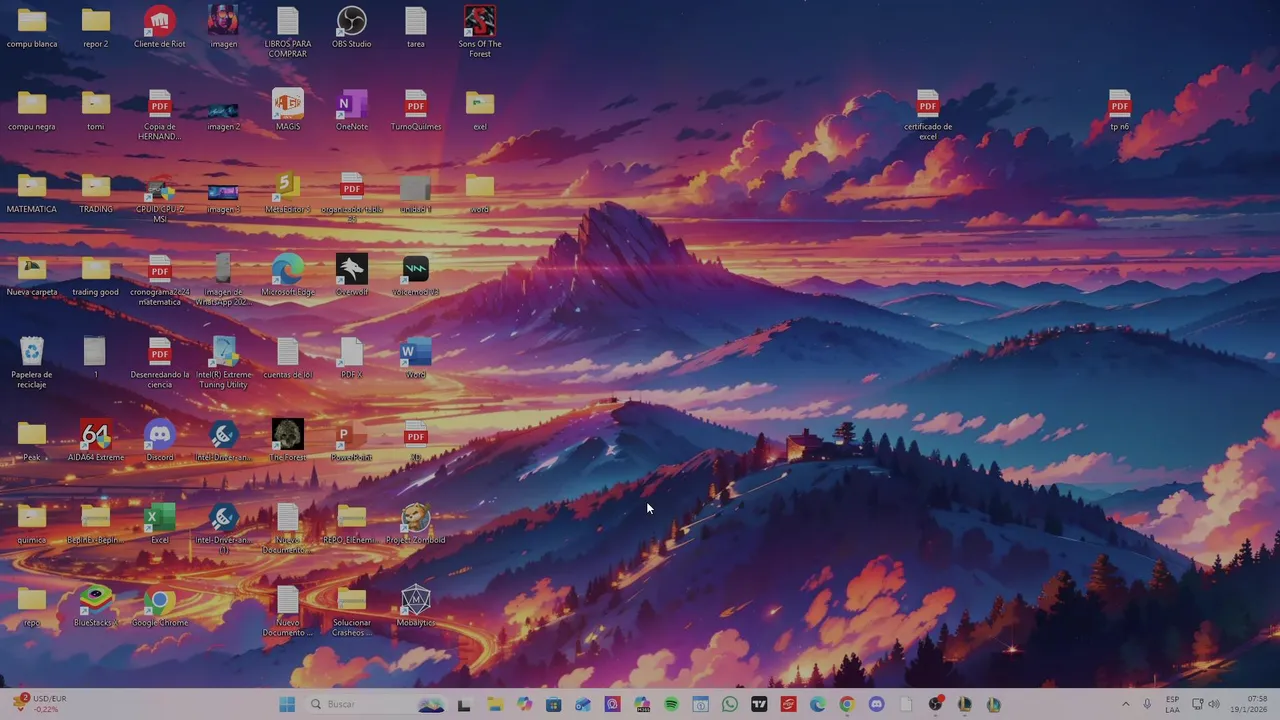Open Spotify from the taskbar

pos(671,704)
